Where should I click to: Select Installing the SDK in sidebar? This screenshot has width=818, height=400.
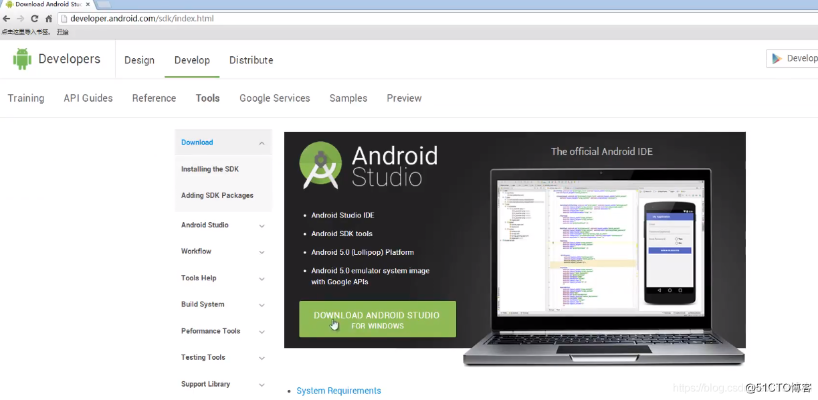pyautogui.click(x=210, y=169)
